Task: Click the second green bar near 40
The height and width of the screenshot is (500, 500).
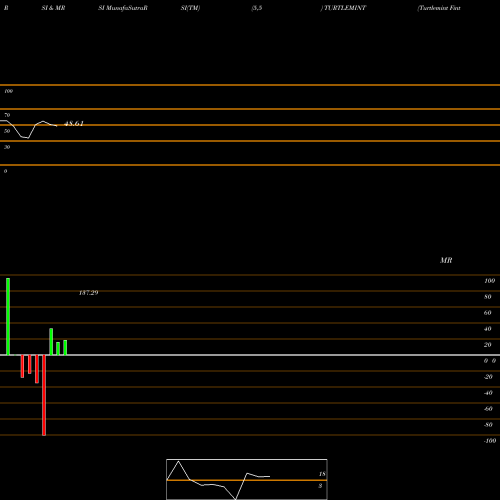Action: pos(51,342)
